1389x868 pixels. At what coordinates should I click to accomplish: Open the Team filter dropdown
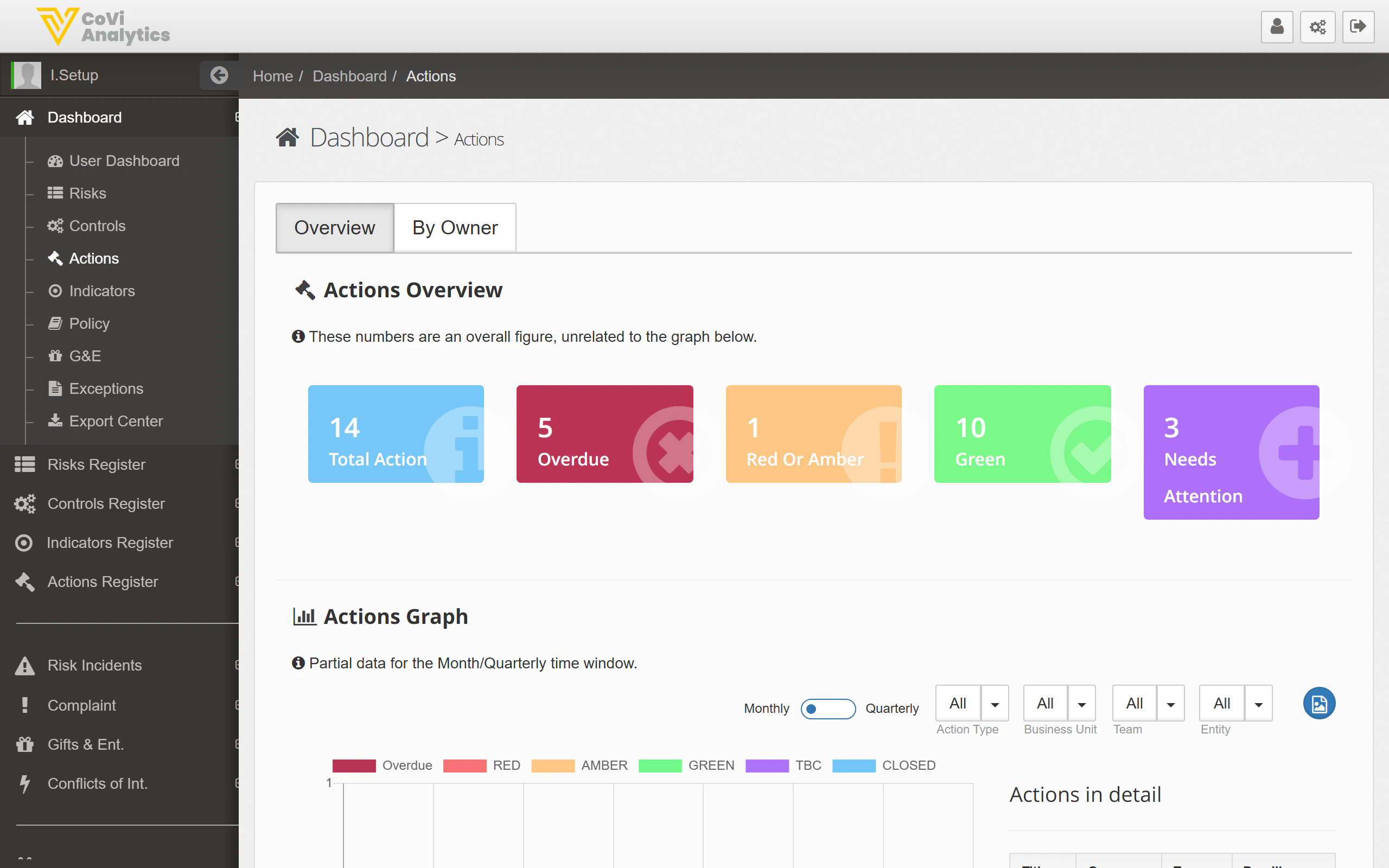point(1171,703)
